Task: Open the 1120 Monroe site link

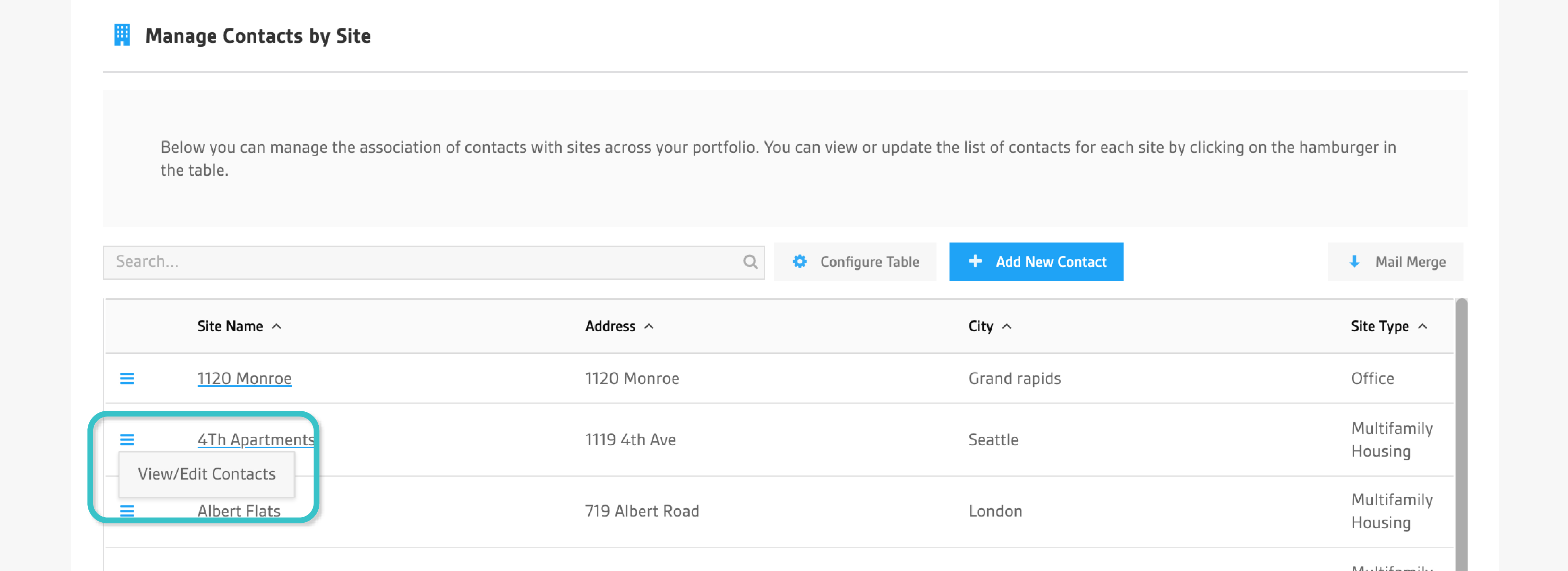Action: [x=244, y=378]
